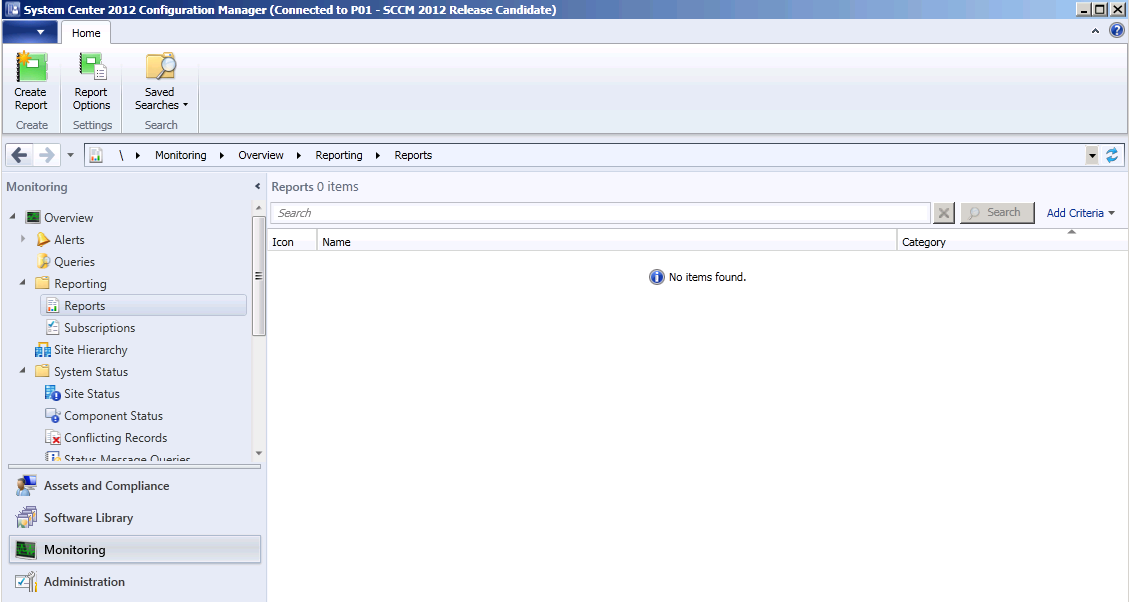Viewport: 1129px width, 602px height.
Task: Clear the search with the X button
Action: click(943, 213)
